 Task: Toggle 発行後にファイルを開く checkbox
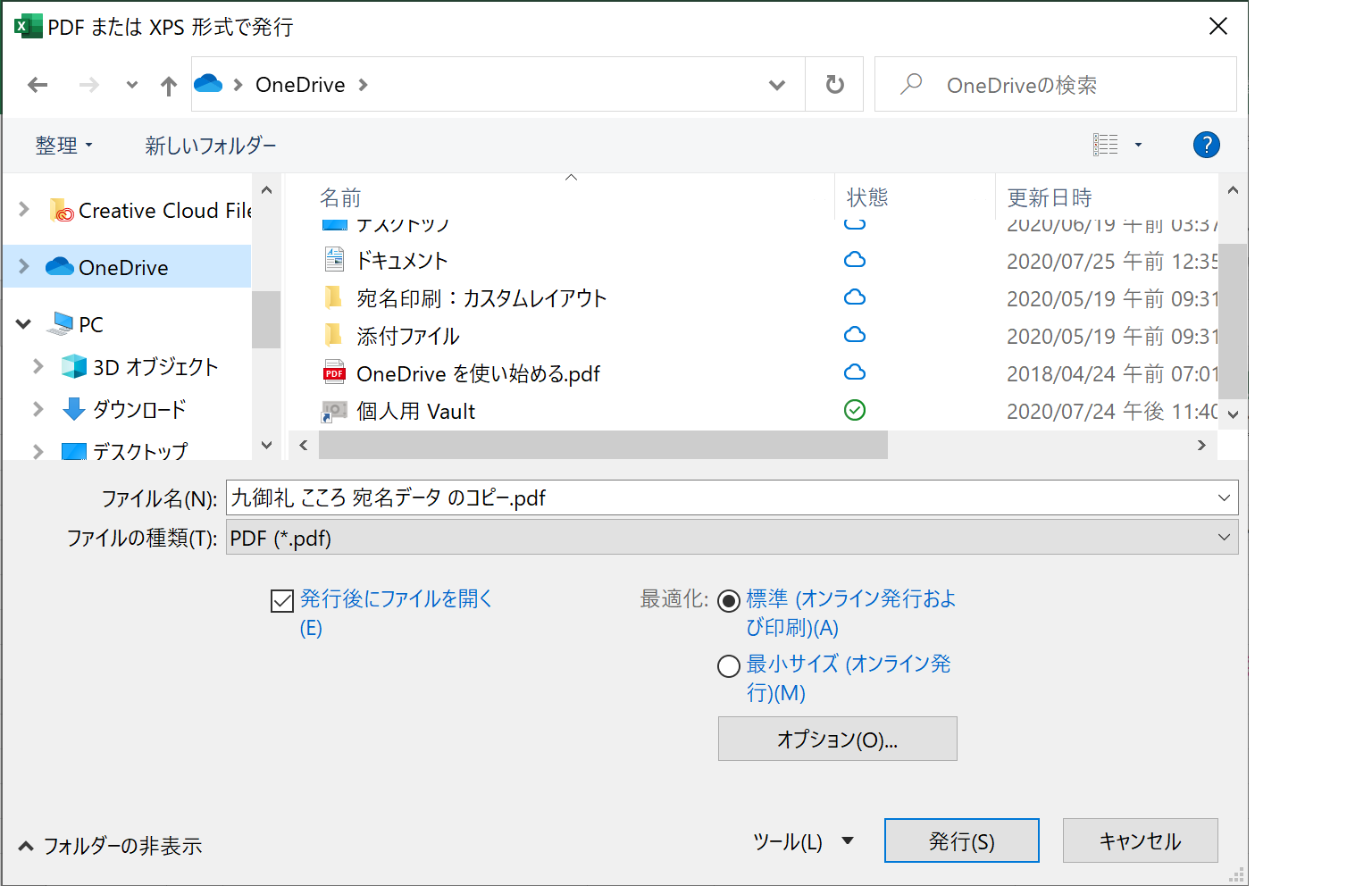click(282, 601)
